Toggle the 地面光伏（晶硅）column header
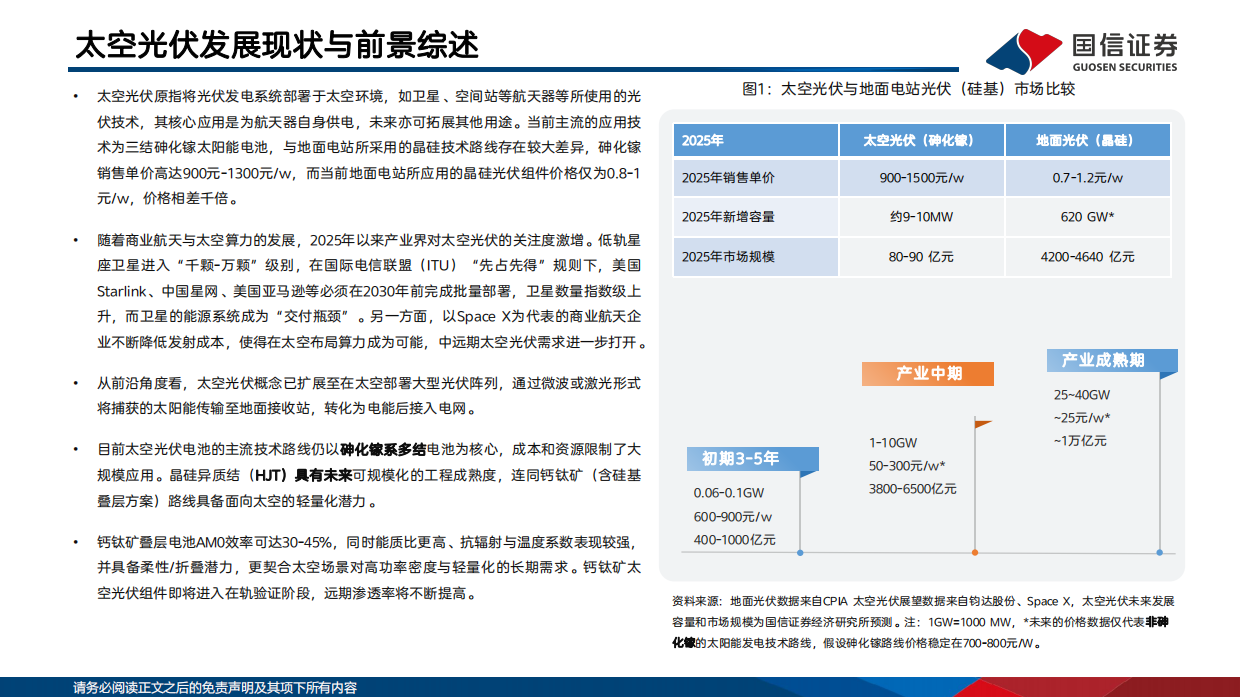The width and height of the screenshot is (1240, 697). point(1089,140)
